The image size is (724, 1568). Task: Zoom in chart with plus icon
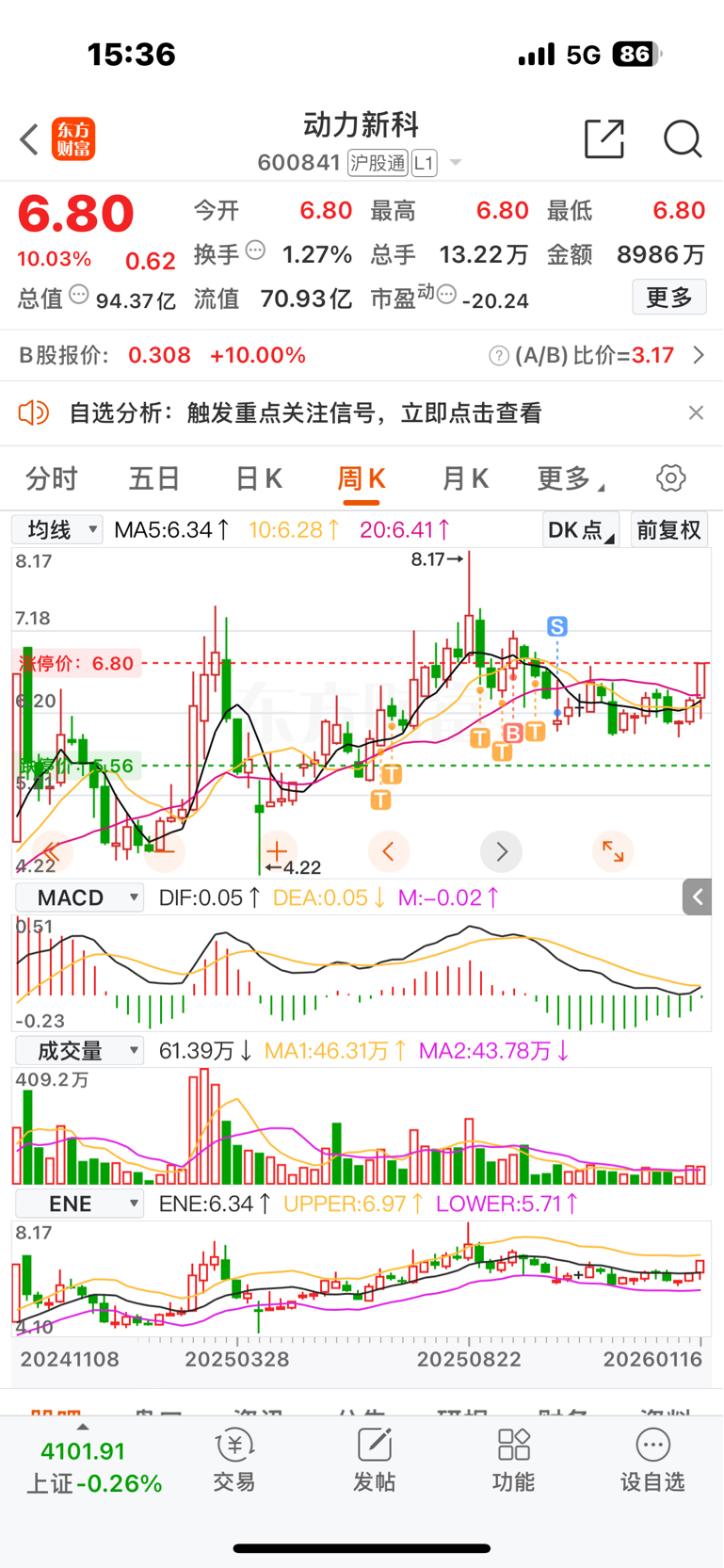[276, 851]
